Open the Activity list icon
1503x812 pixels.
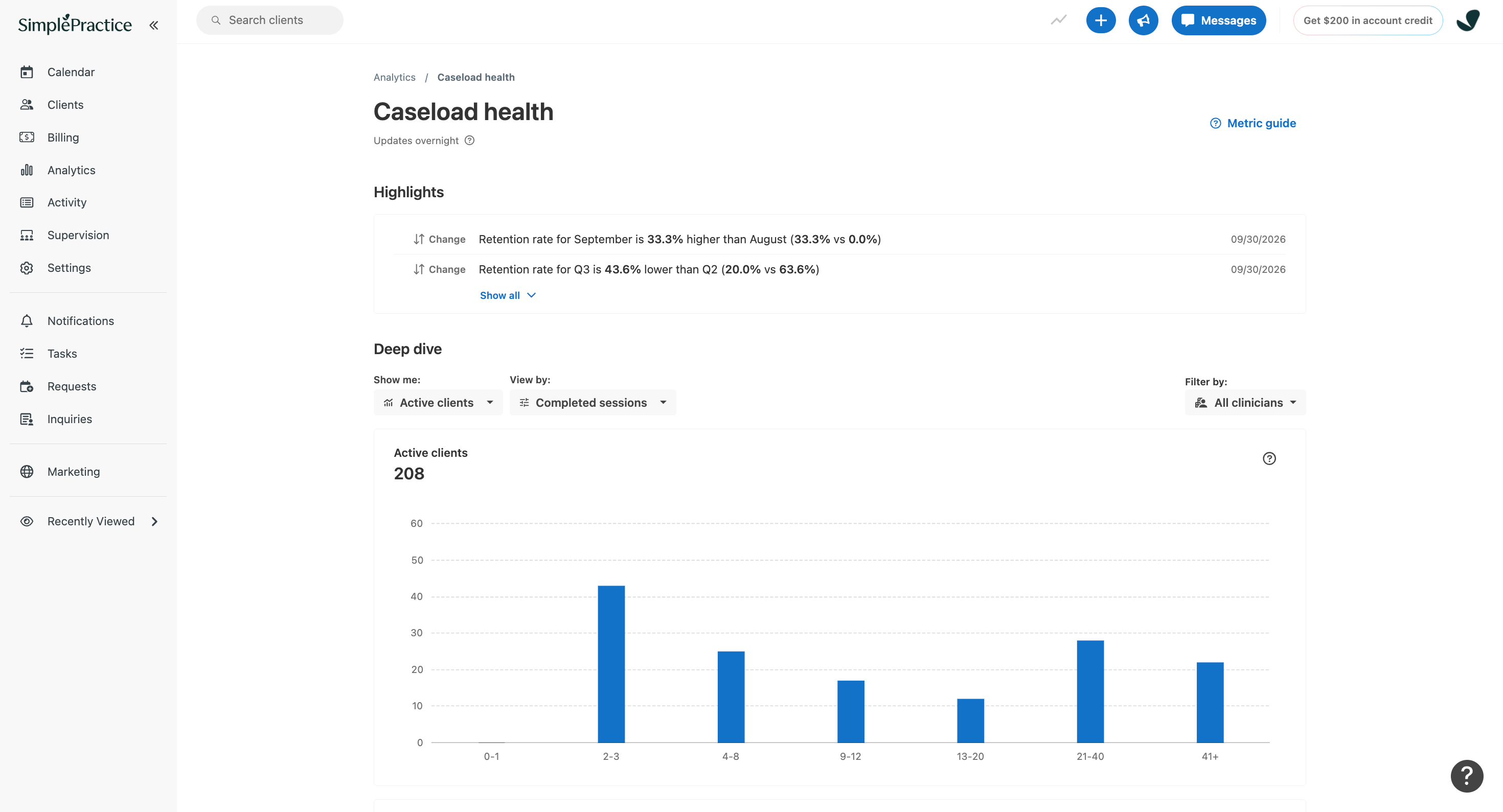point(27,202)
